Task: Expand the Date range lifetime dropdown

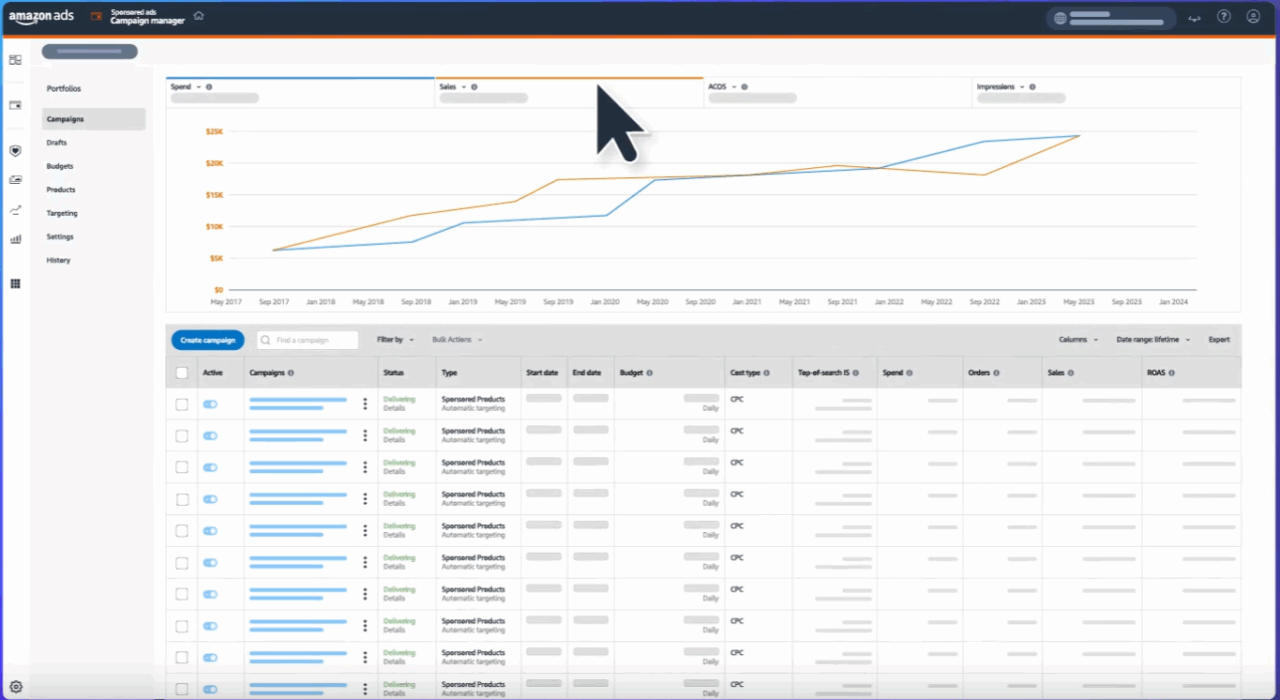Action: 1151,339
